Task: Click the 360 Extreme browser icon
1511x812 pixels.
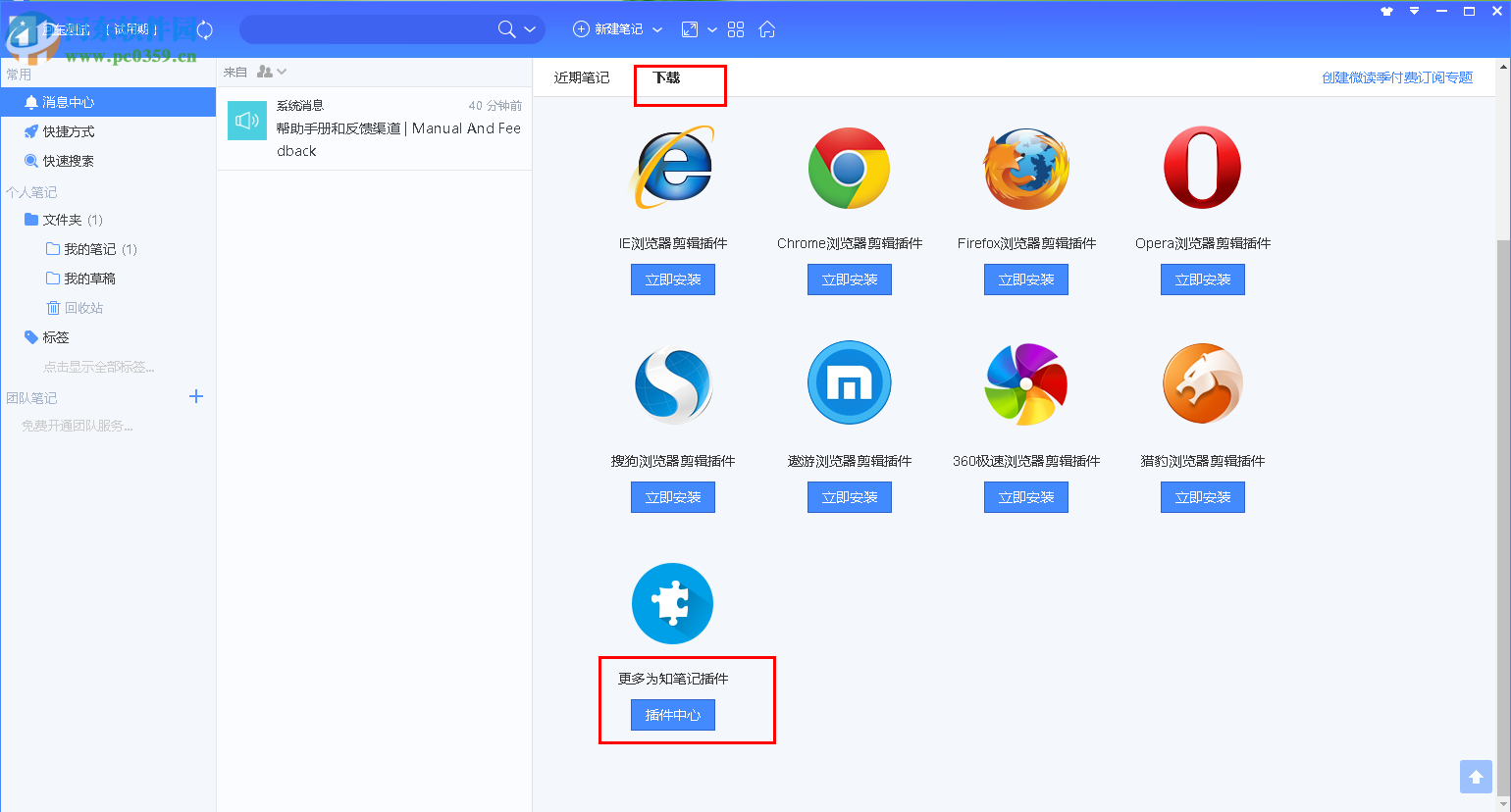Action: [1026, 383]
